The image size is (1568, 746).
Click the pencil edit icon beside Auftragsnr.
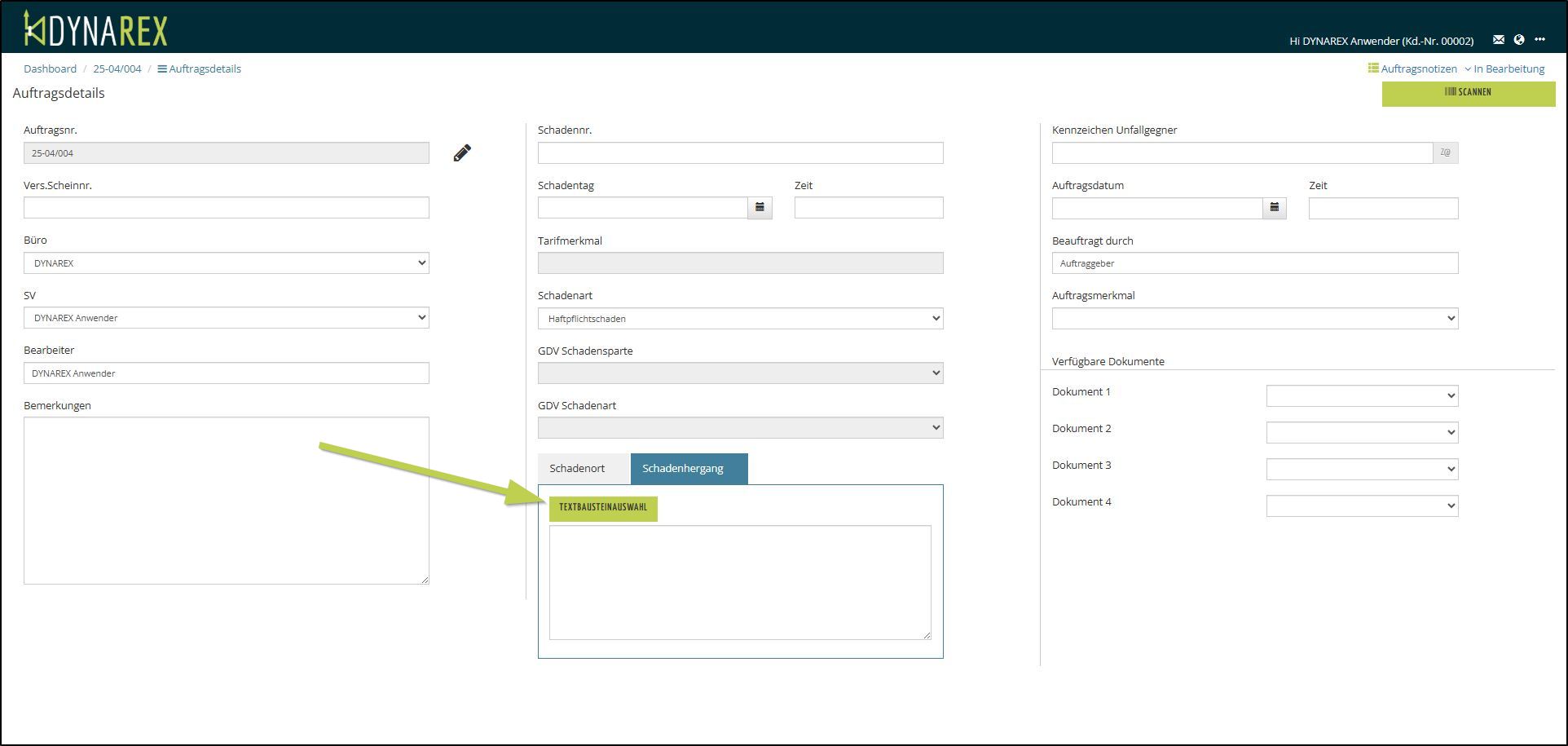tap(462, 153)
